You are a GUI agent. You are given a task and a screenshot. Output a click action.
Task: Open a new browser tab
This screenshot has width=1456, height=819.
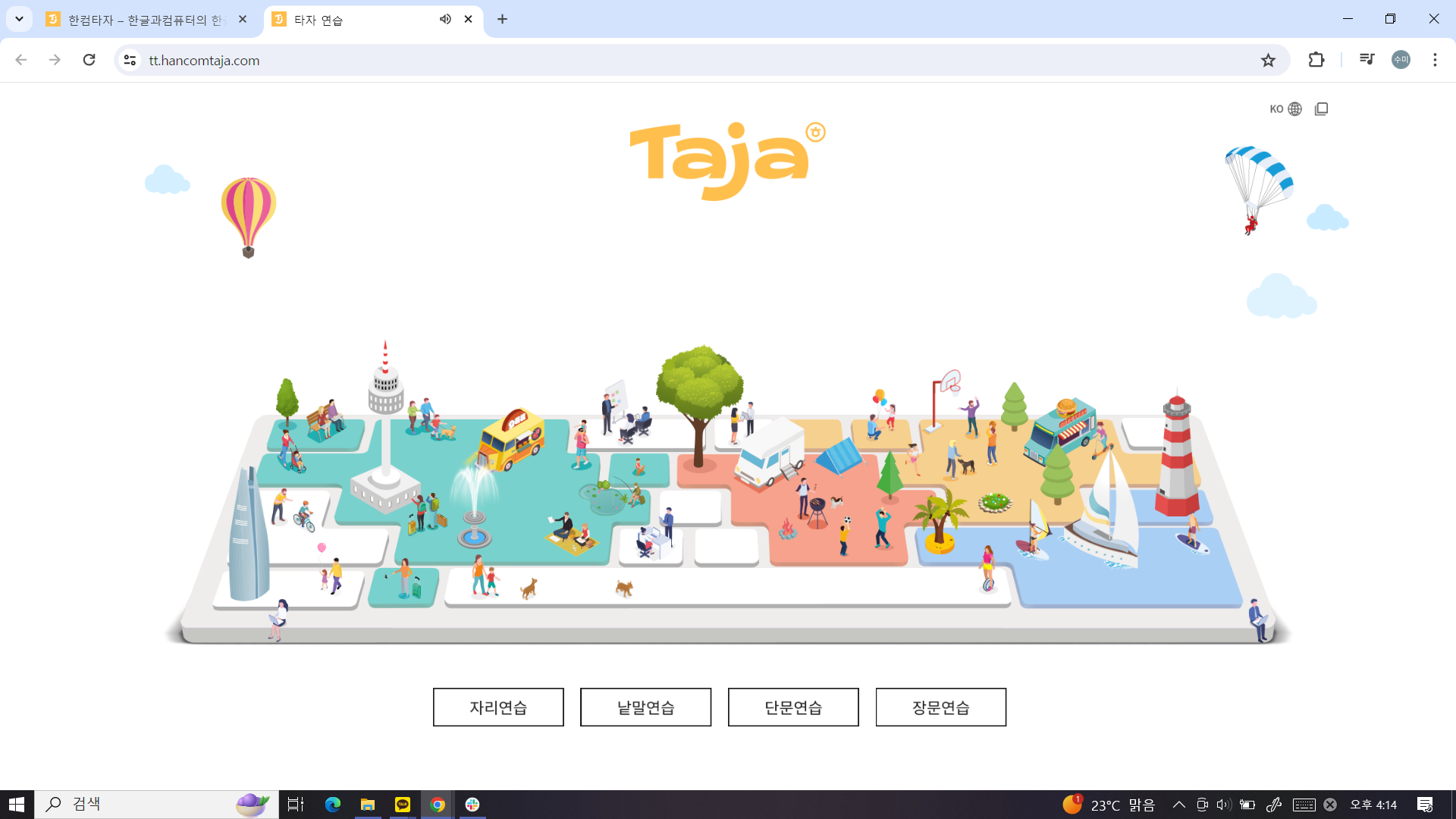[502, 19]
